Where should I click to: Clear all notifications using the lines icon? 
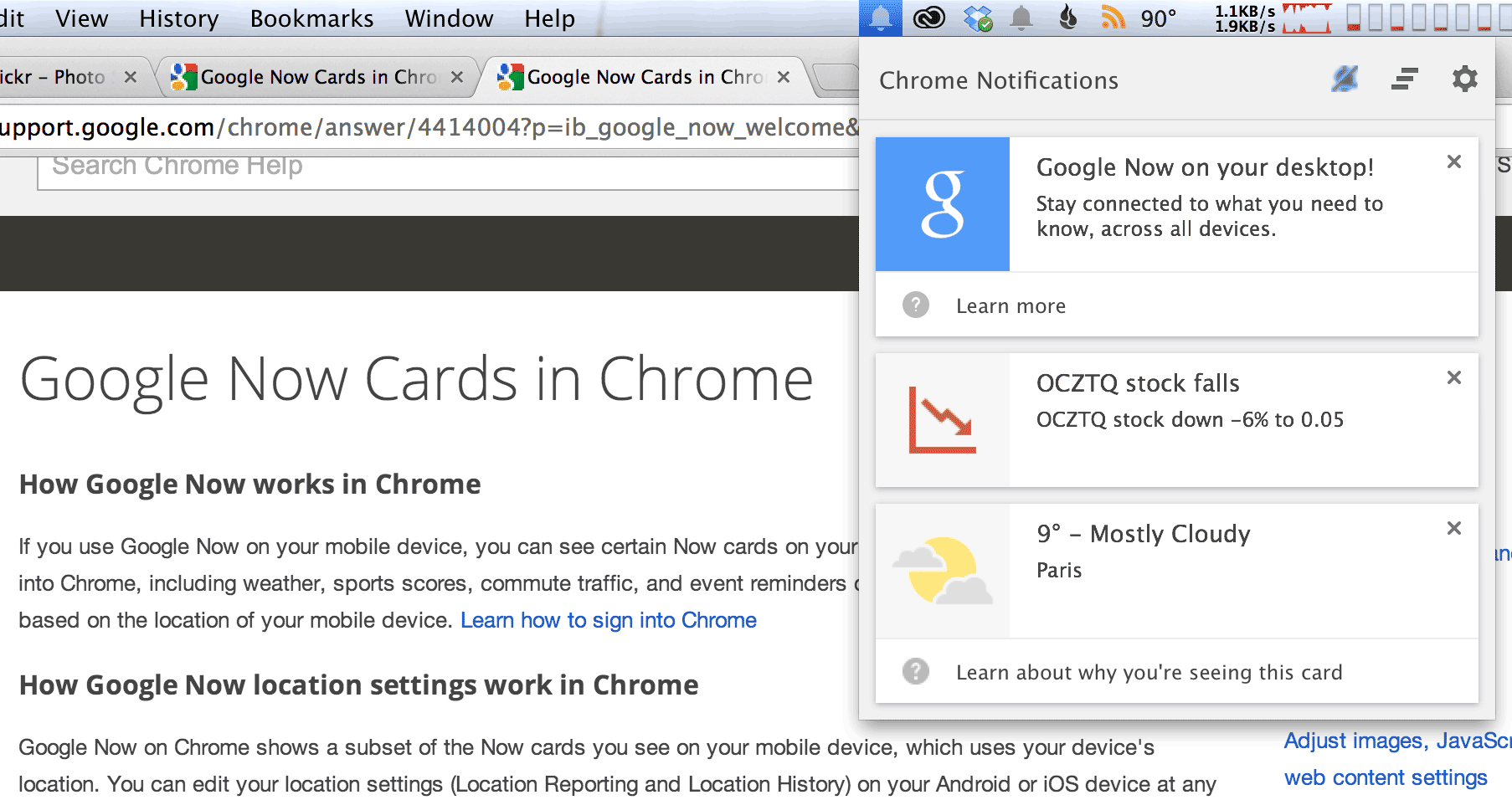pos(1405,79)
